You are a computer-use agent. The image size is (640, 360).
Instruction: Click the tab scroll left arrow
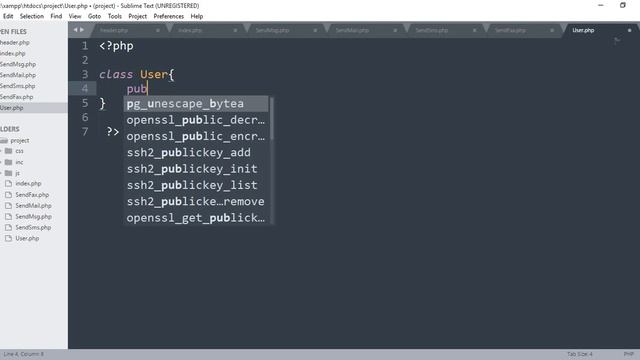click(76, 30)
